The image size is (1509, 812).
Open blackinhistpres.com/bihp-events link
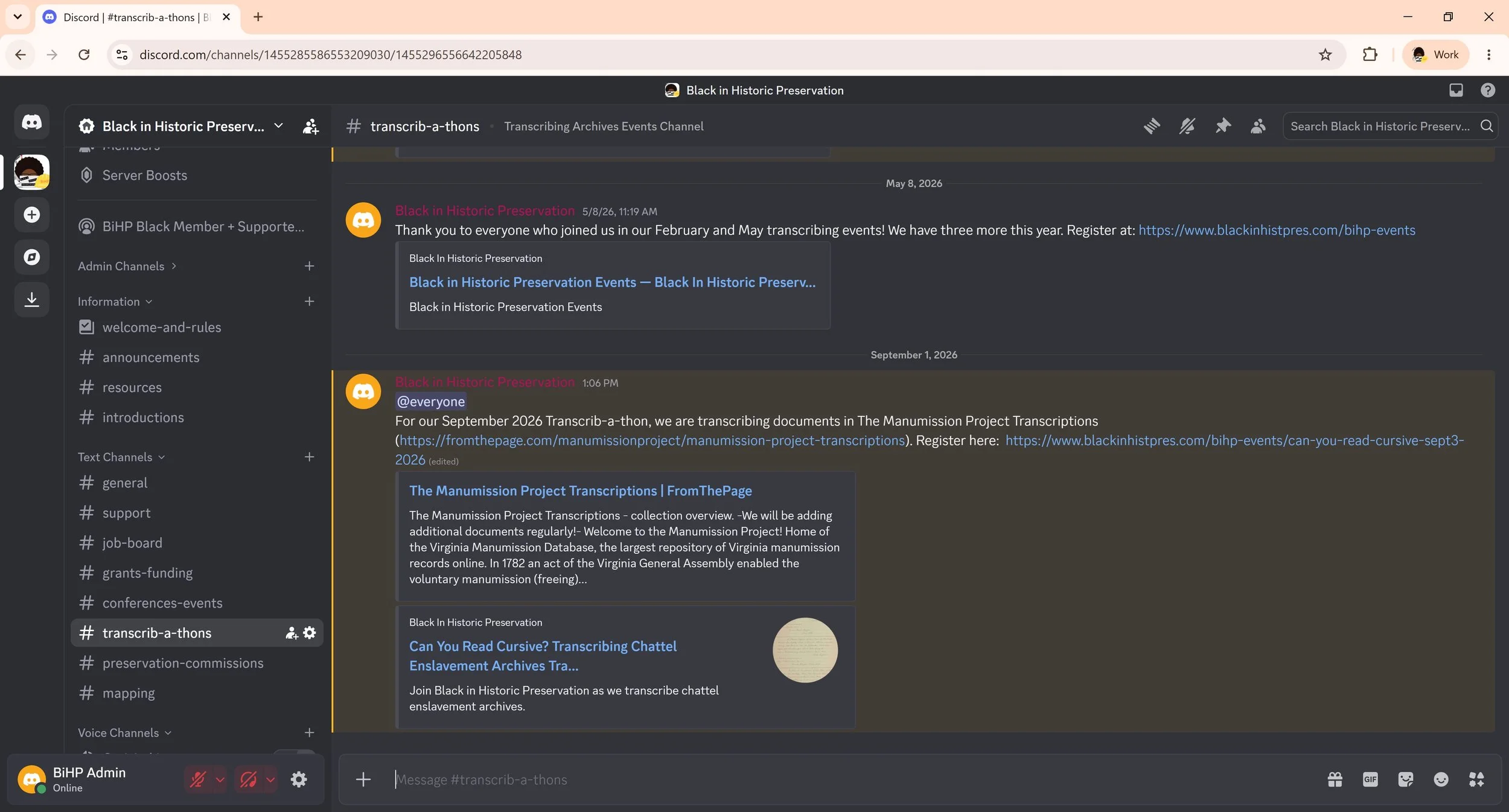point(1277,230)
